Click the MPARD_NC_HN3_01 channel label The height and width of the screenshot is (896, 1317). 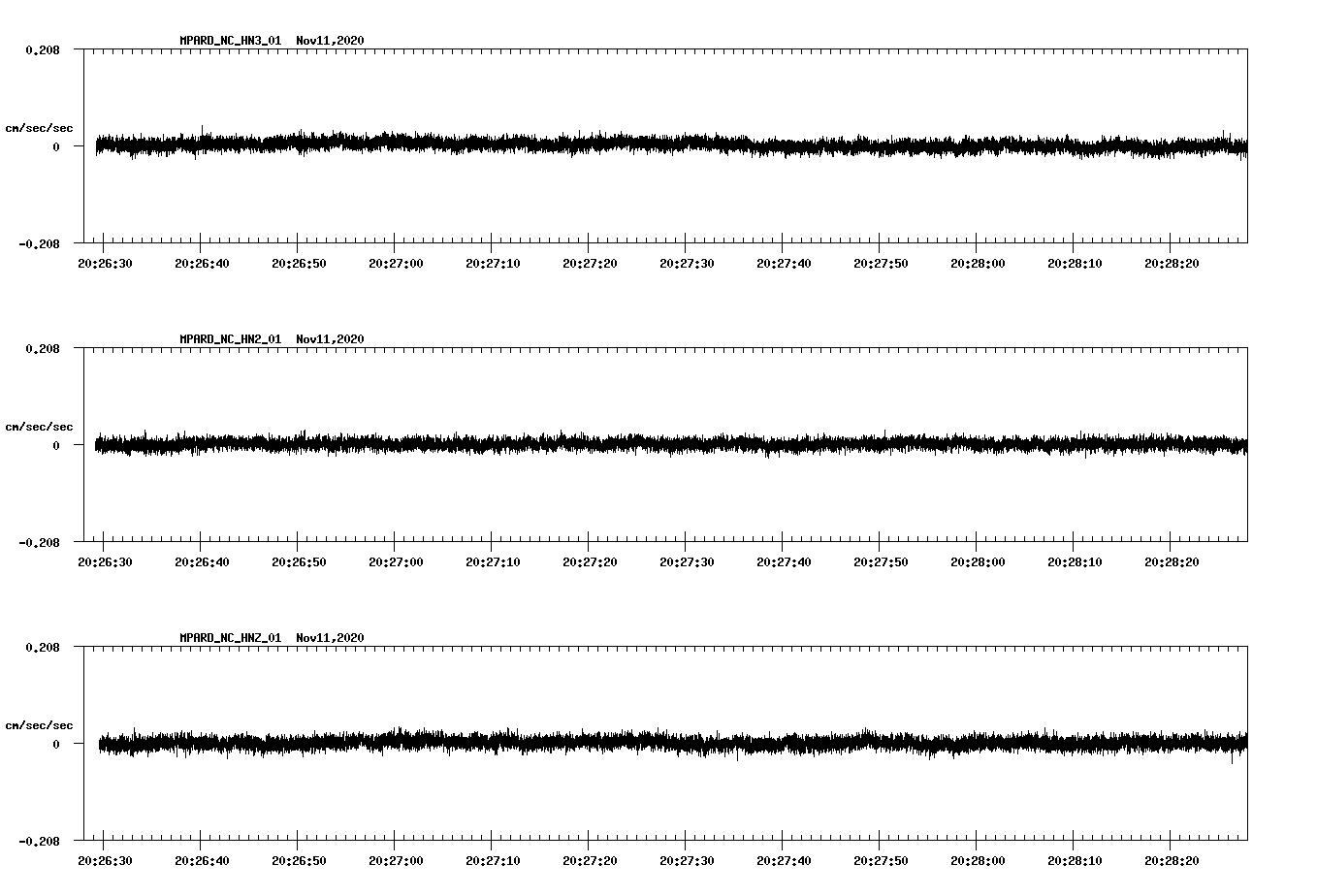point(230,40)
